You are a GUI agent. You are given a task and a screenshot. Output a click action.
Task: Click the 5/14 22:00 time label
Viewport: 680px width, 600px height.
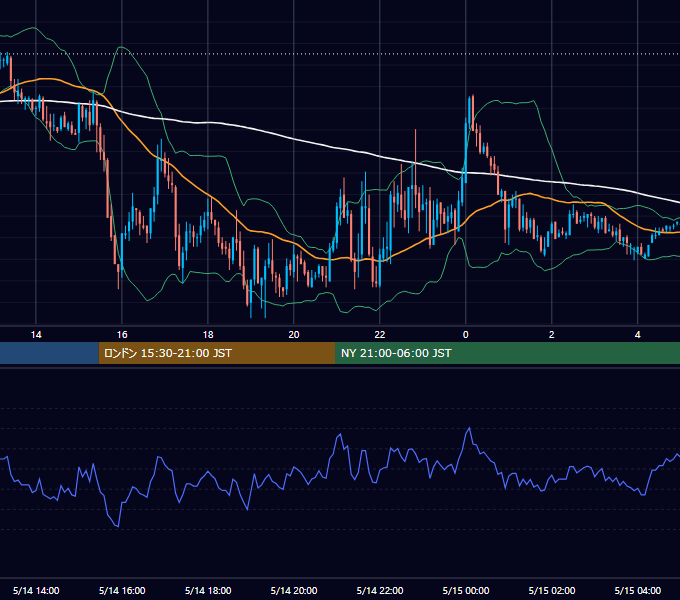[x=379, y=590]
